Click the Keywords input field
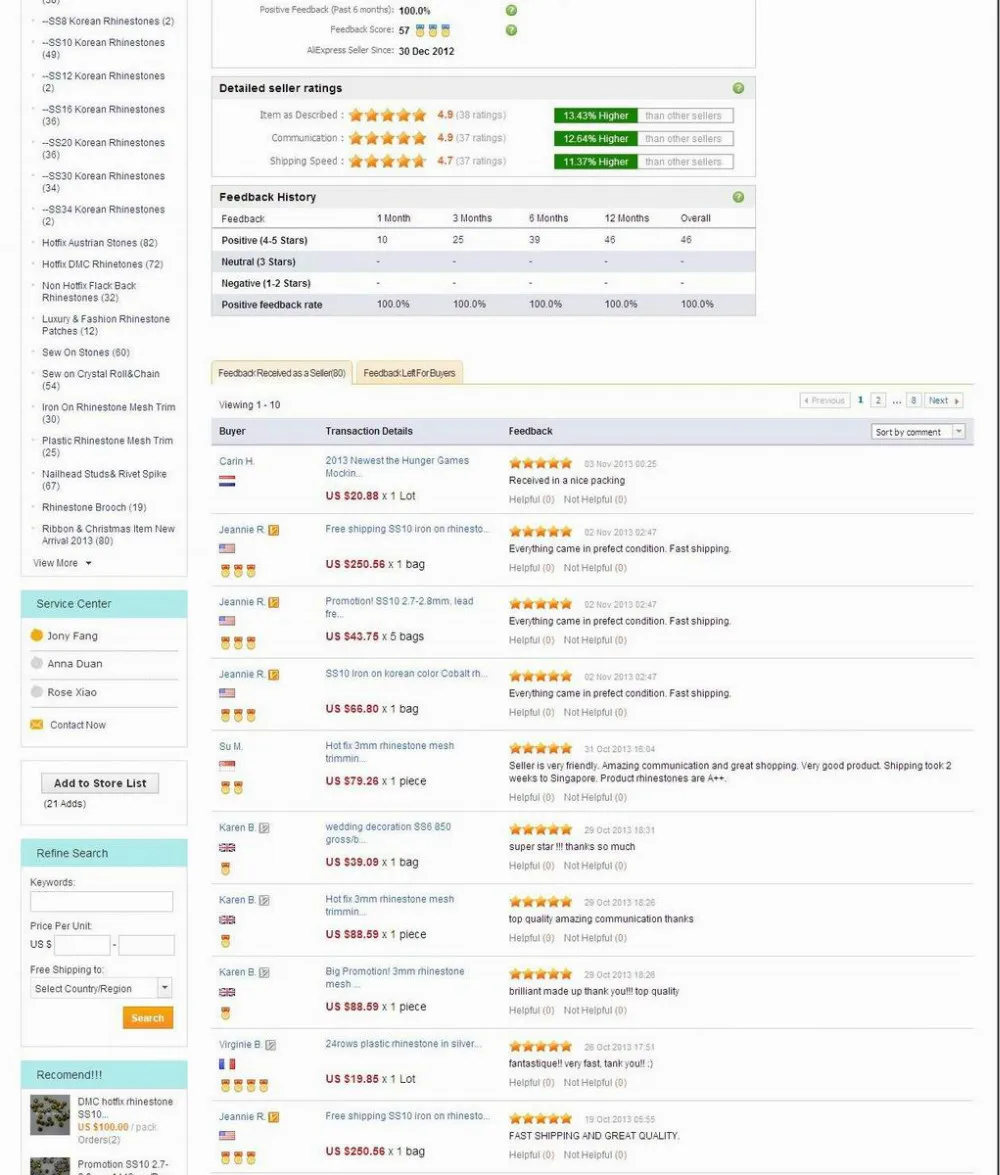Viewport: 1000px width, 1175px height. tap(101, 901)
